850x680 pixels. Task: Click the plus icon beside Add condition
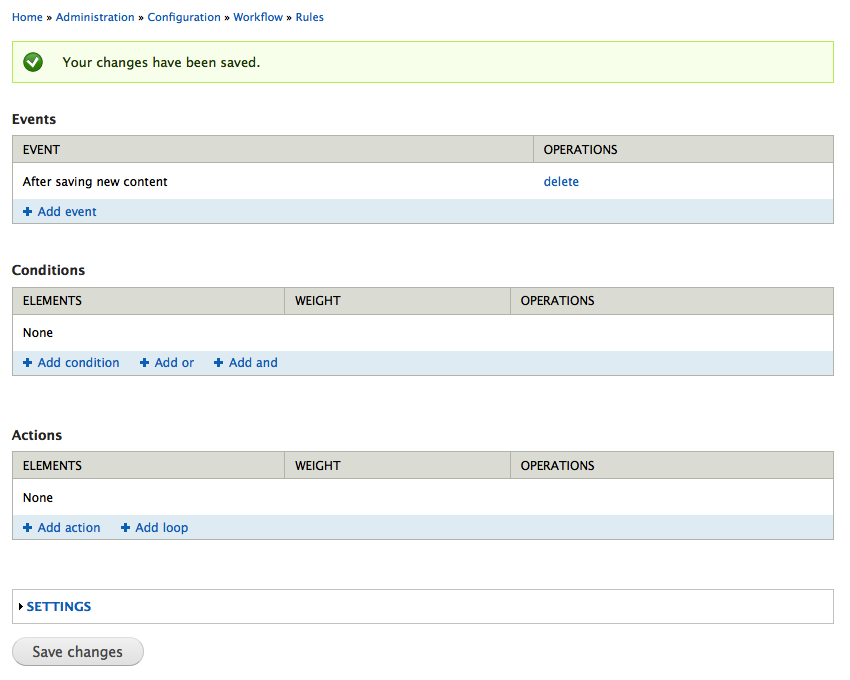pos(28,363)
